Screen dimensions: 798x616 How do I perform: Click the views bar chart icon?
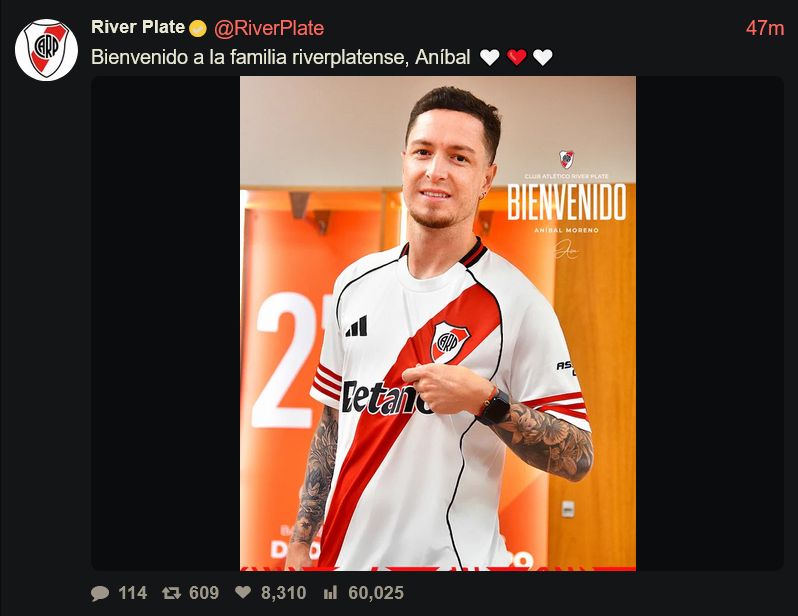tap(330, 592)
